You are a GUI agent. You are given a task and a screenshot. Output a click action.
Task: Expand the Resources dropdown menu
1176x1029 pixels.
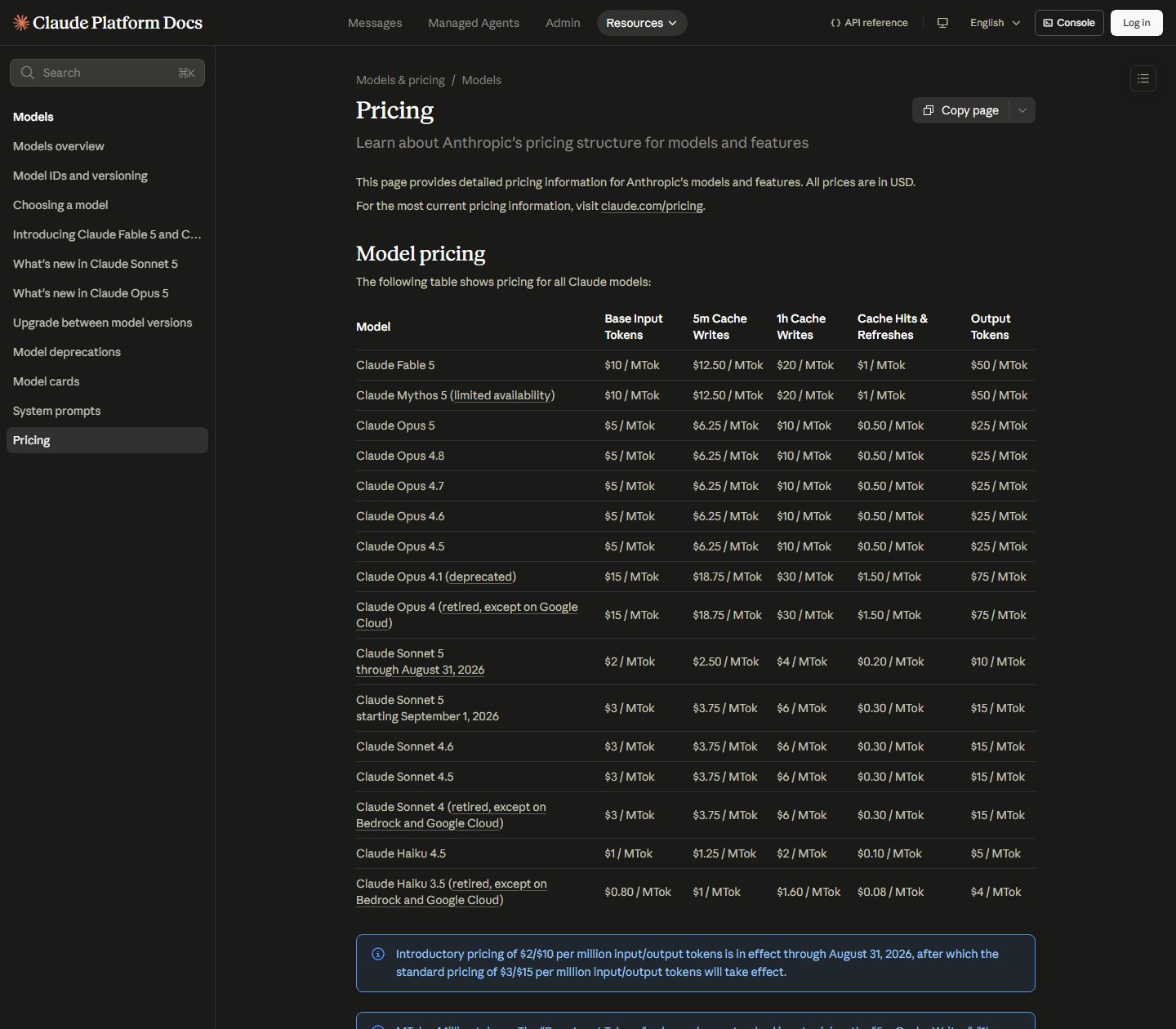(642, 23)
